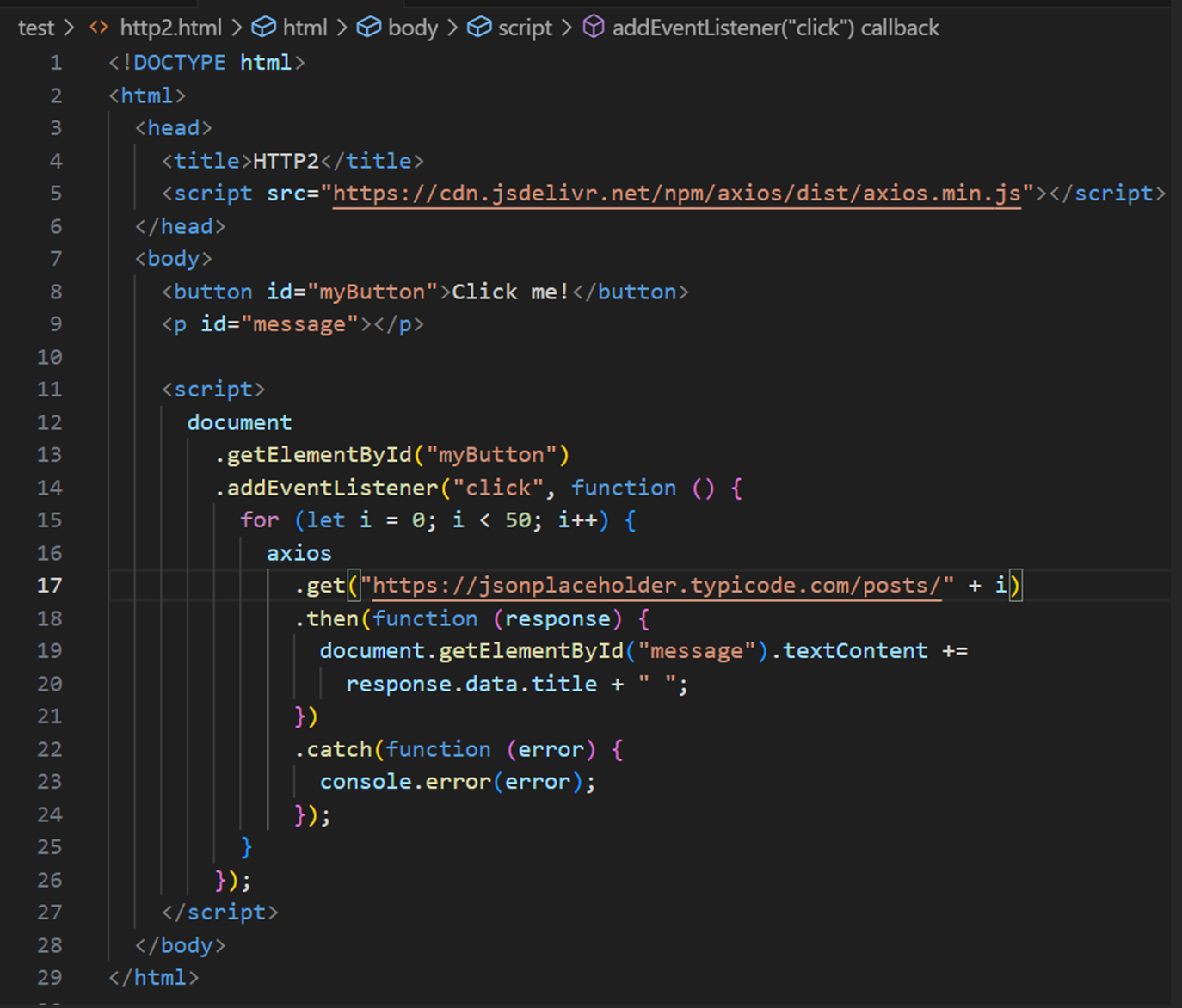Click the cube icon before html breadcrumb
Image resolution: width=1182 pixels, height=1008 pixels.
[263, 28]
